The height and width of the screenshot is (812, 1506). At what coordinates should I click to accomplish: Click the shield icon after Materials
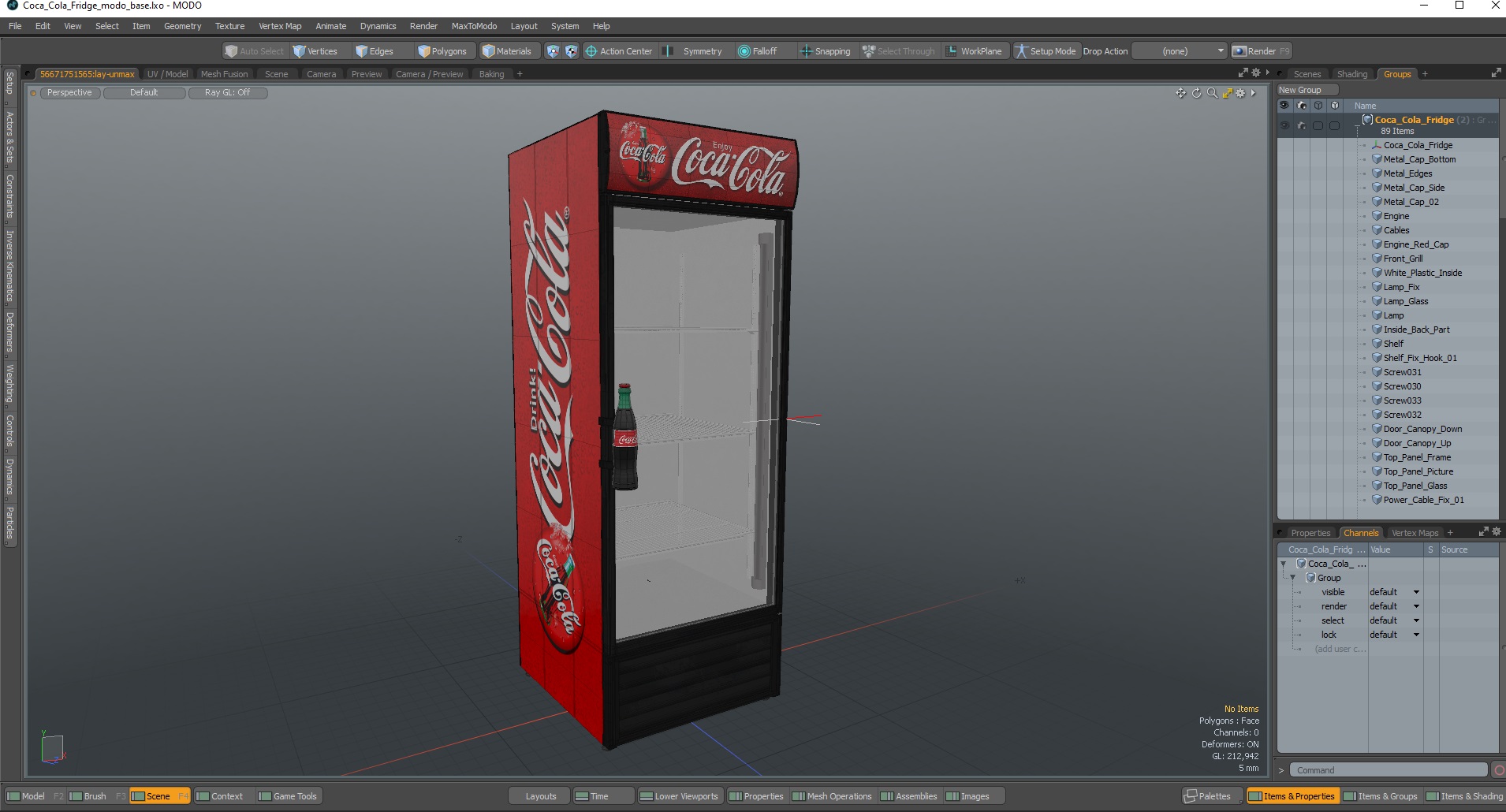[553, 51]
